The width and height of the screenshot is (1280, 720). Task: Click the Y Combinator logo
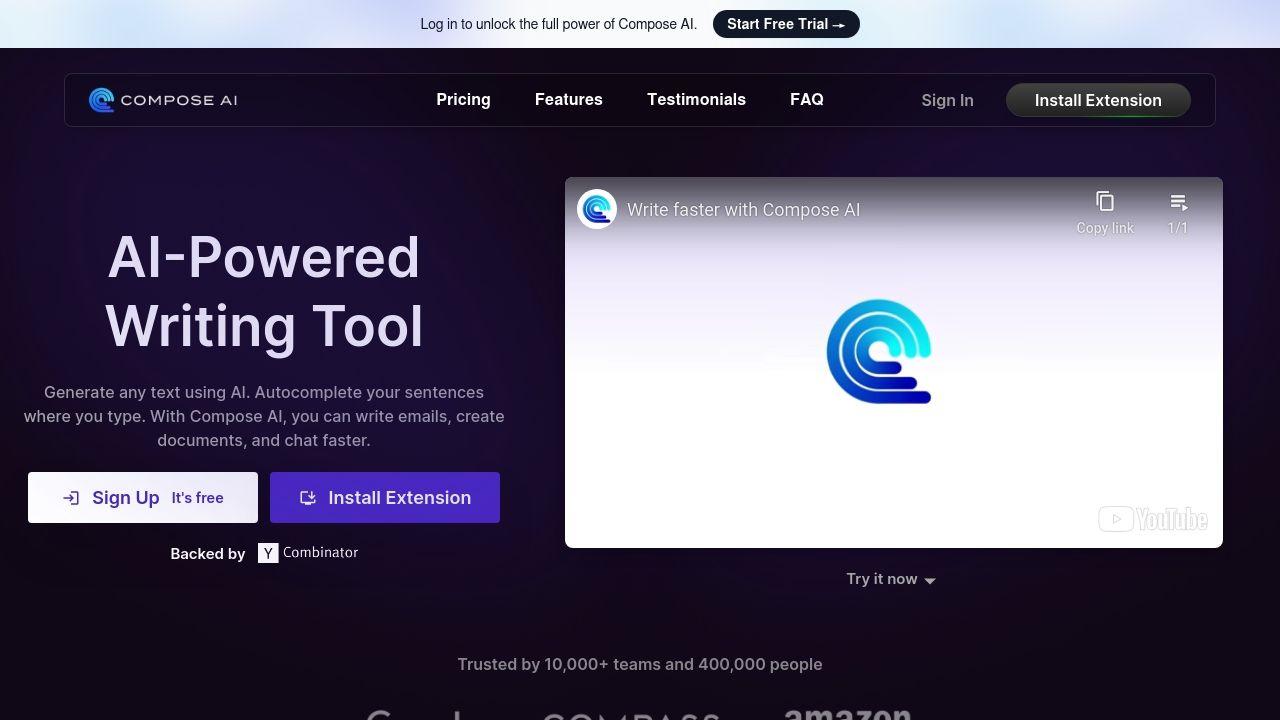308,553
